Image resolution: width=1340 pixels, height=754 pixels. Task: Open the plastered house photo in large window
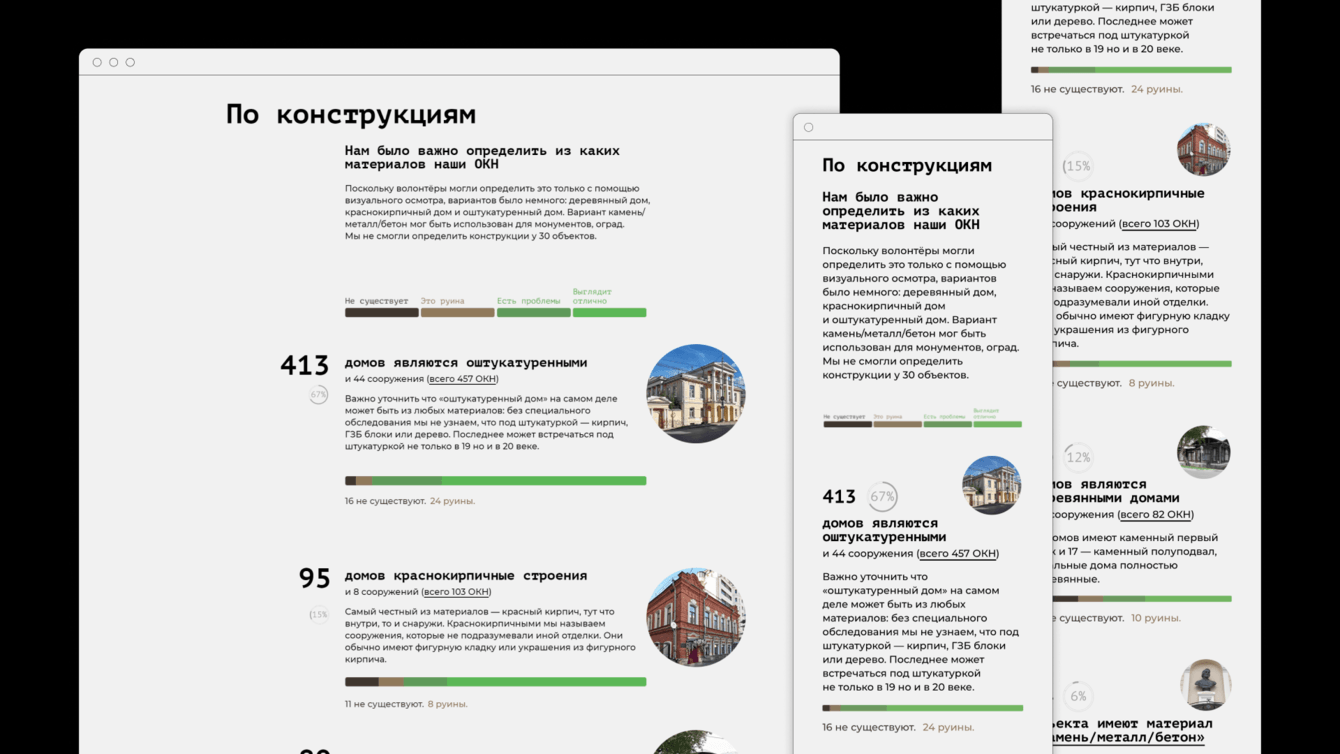tap(696, 393)
